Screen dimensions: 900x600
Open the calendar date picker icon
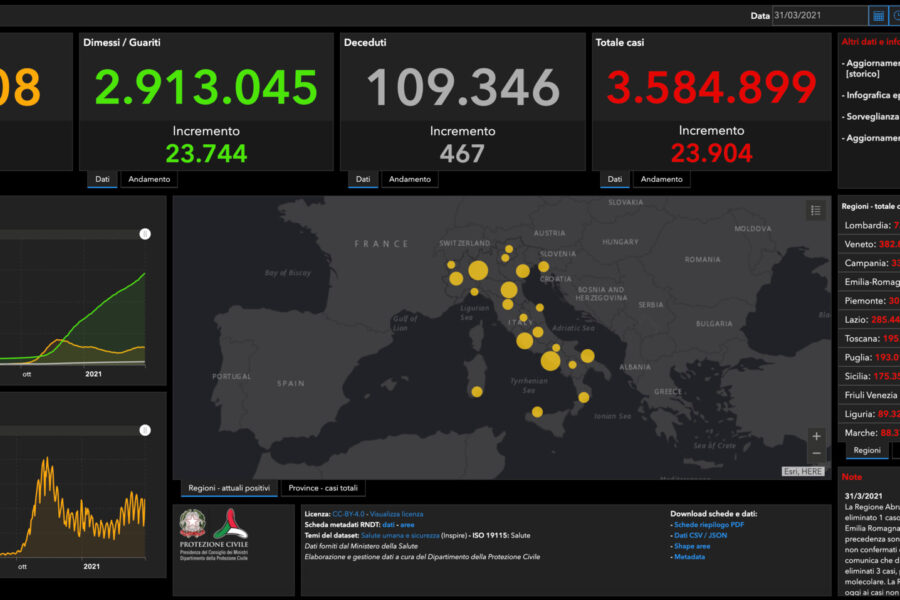click(878, 16)
